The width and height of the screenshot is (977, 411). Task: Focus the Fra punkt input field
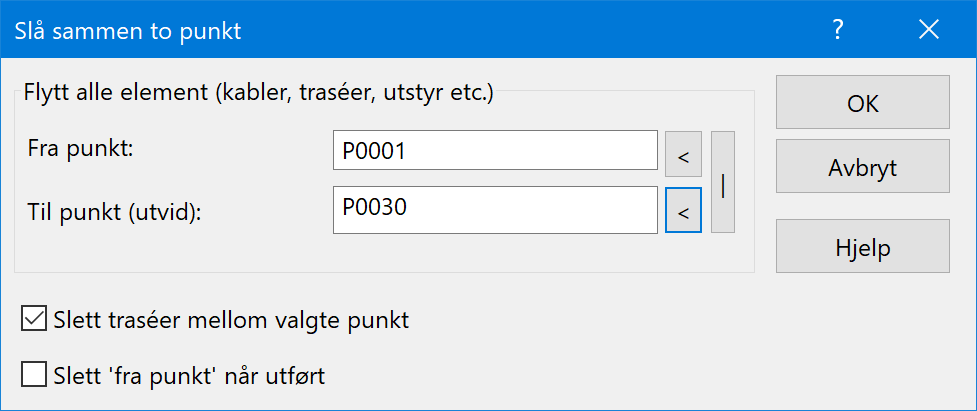coord(495,150)
